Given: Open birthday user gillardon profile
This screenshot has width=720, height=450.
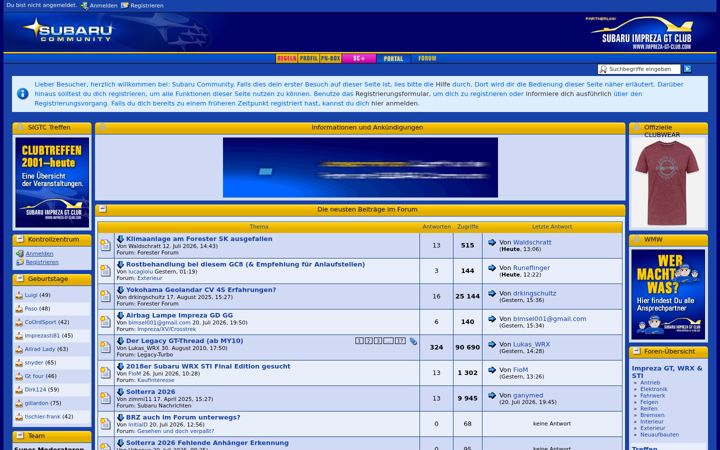Looking at the screenshot, I should point(36,403).
